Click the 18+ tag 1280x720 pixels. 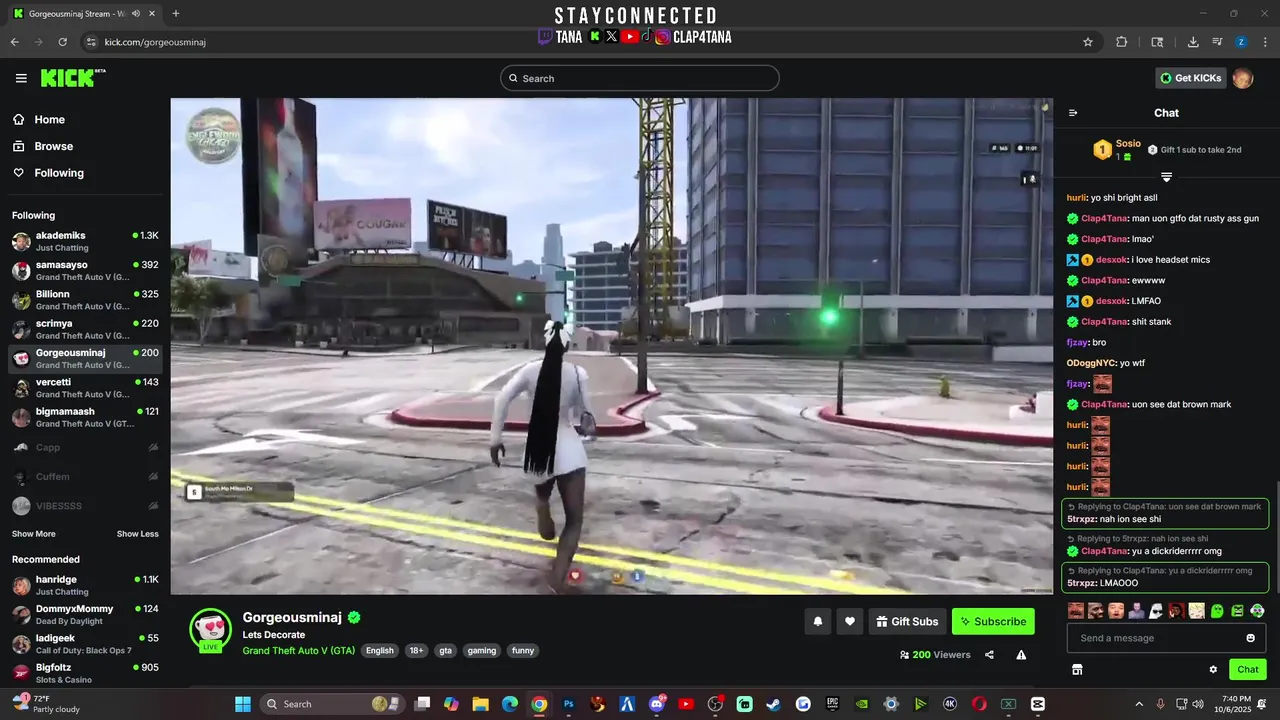[x=416, y=650]
